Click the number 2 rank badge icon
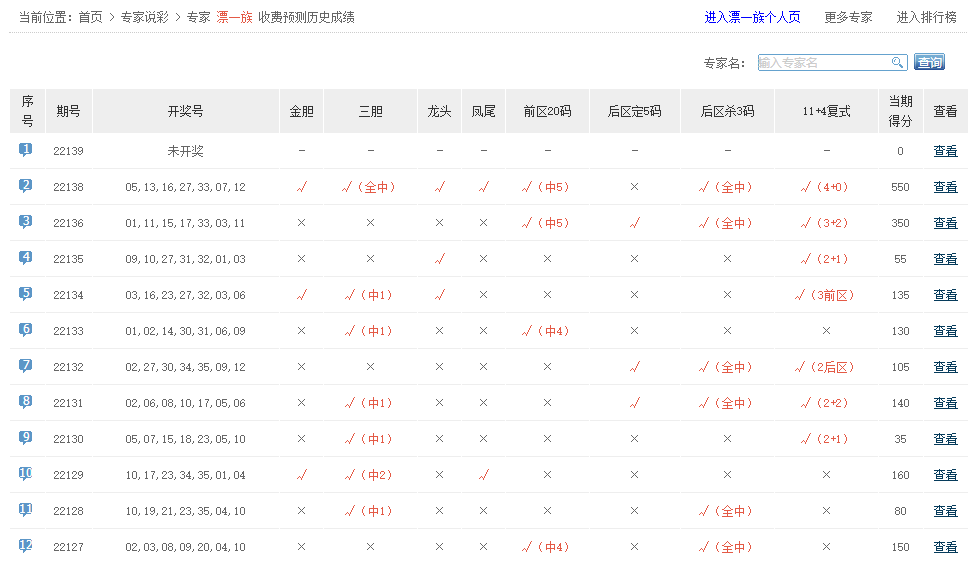 pos(26,186)
